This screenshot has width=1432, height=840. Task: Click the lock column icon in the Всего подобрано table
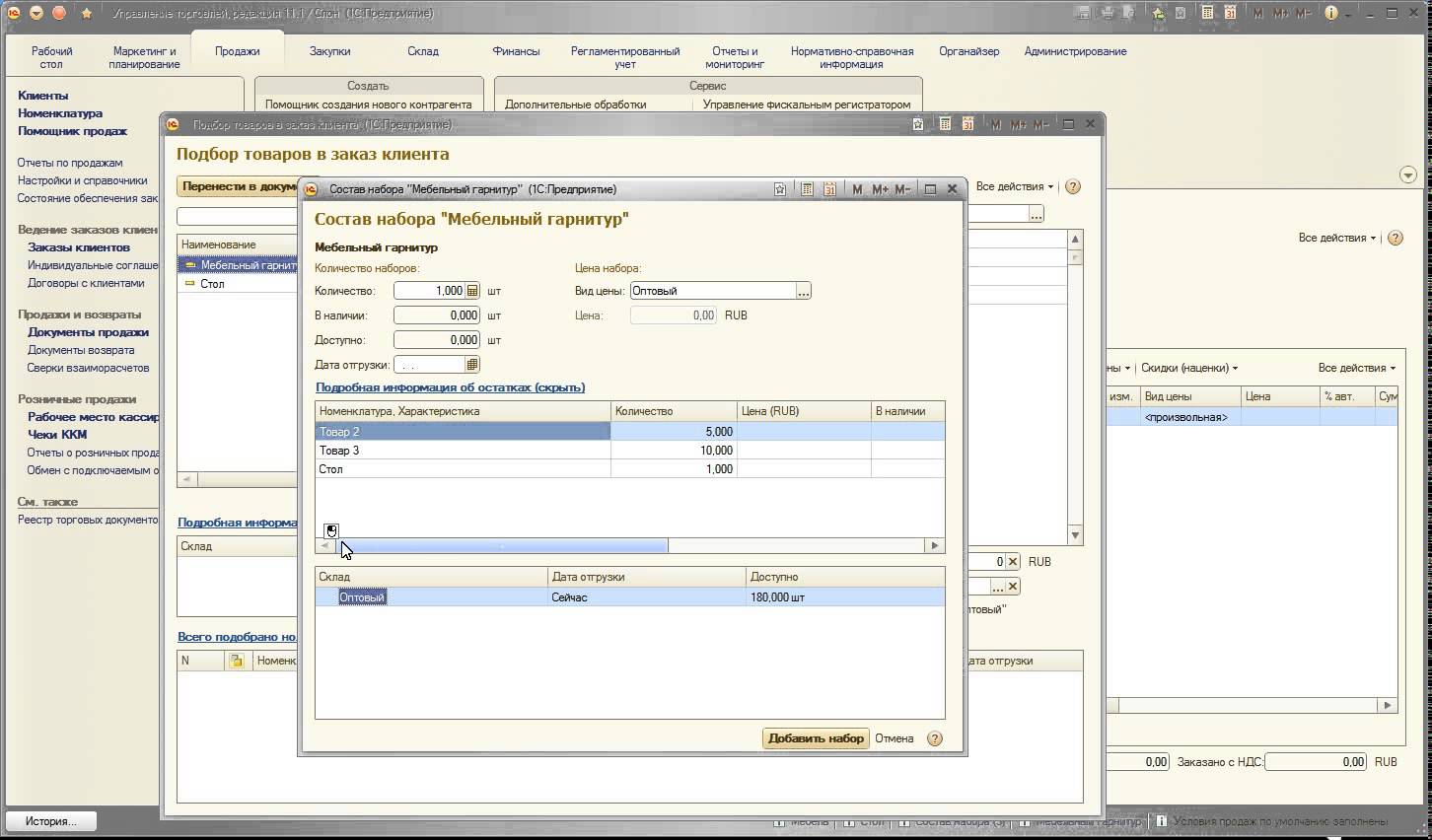click(x=237, y=661)
